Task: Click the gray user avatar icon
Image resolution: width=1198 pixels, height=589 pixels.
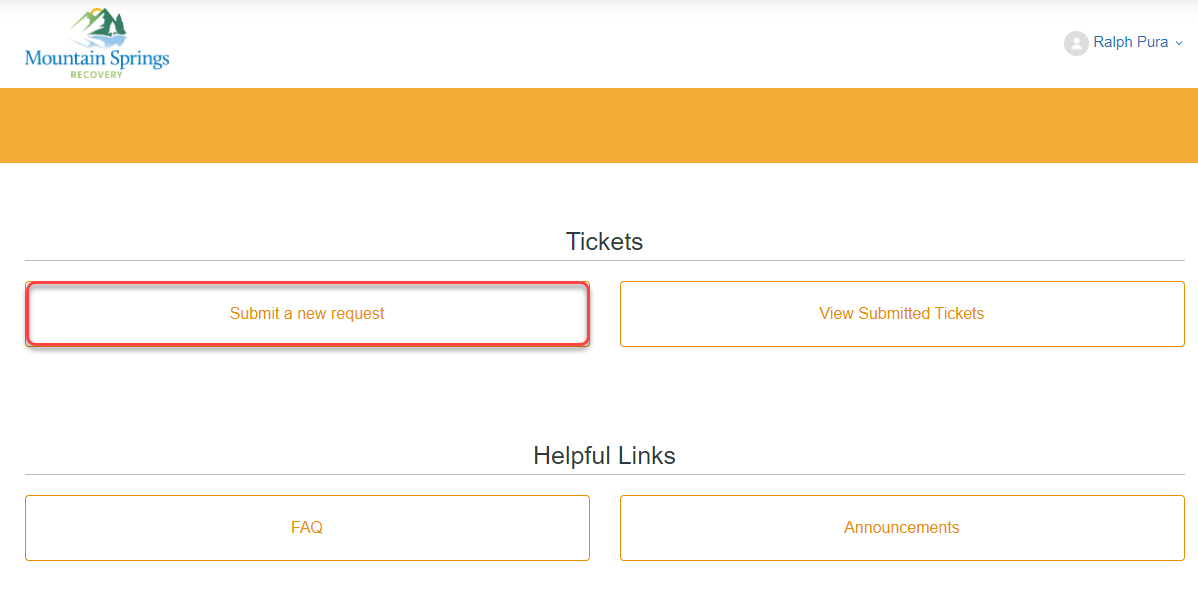Action: coord(1076,43)
